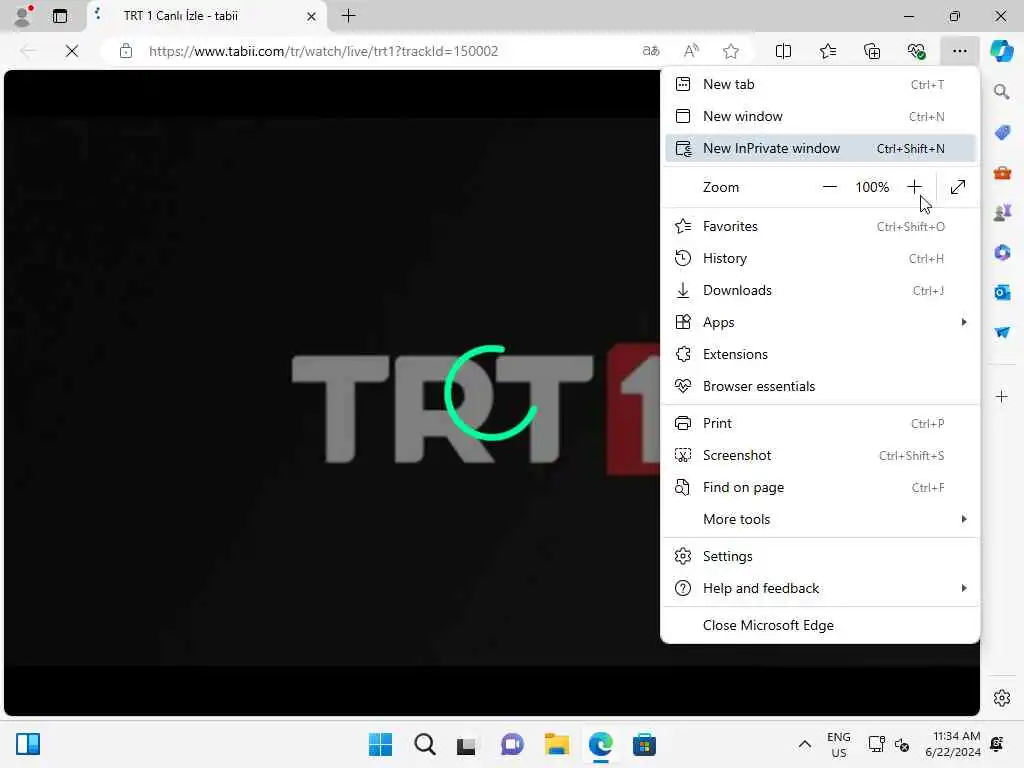Screen dimensions: 1024x768
Task: Open Task View on taskbar
Action: click(466, 744)
